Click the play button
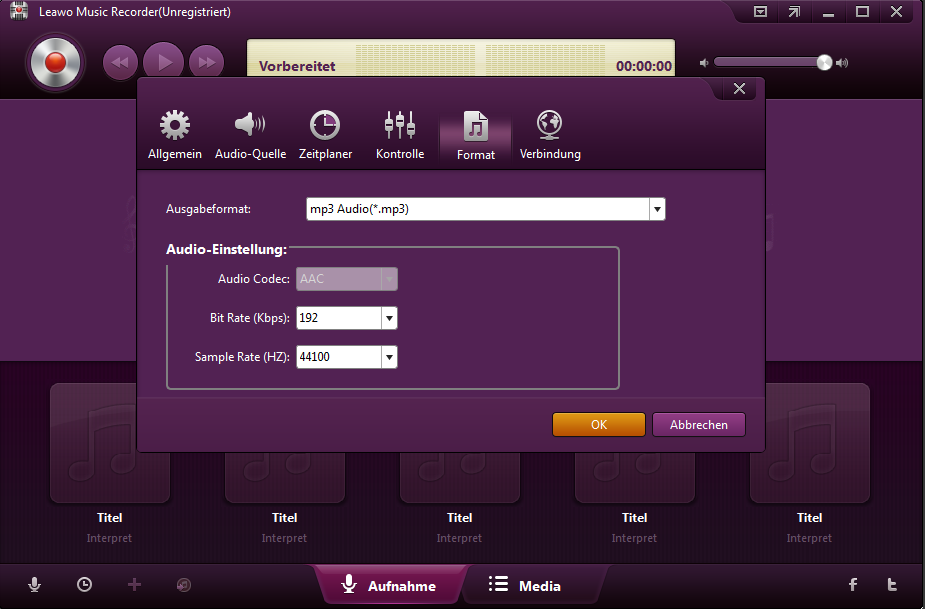The height and width of the screenshot is (609, 925). [x=163, y=62]
